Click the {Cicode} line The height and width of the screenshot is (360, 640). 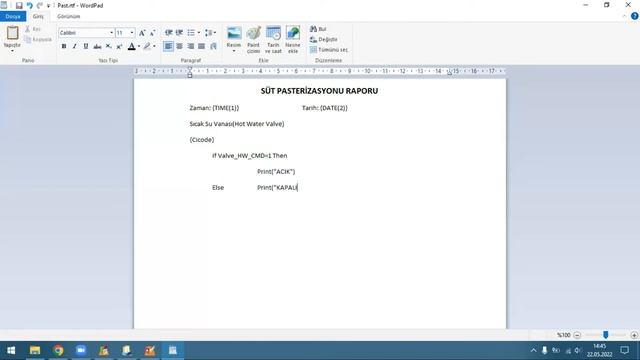[202, 140]
